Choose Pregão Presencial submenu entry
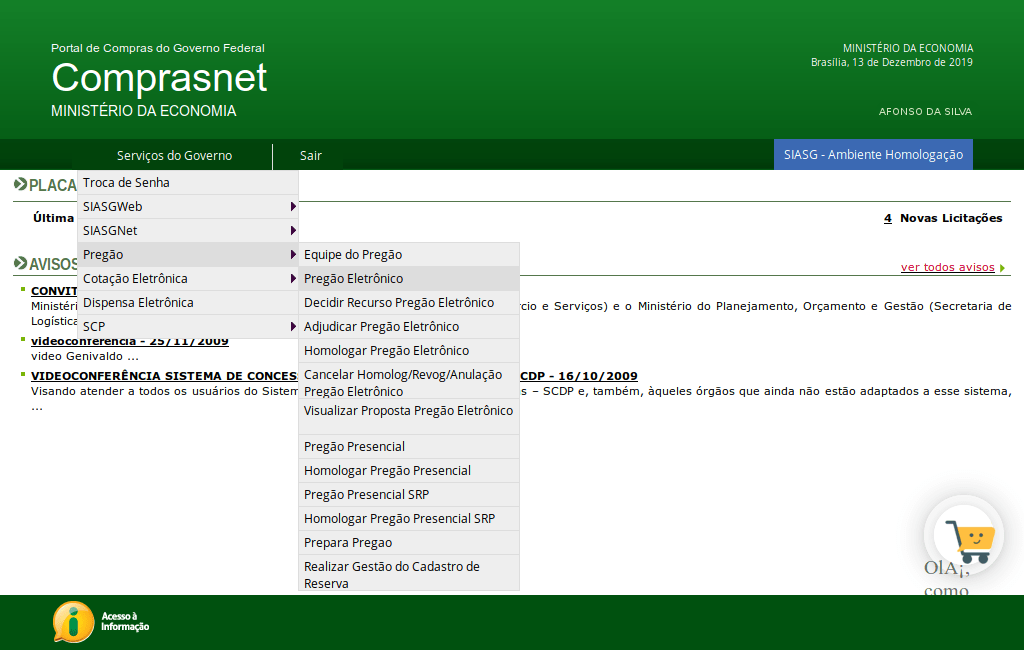 coord(409,447)
